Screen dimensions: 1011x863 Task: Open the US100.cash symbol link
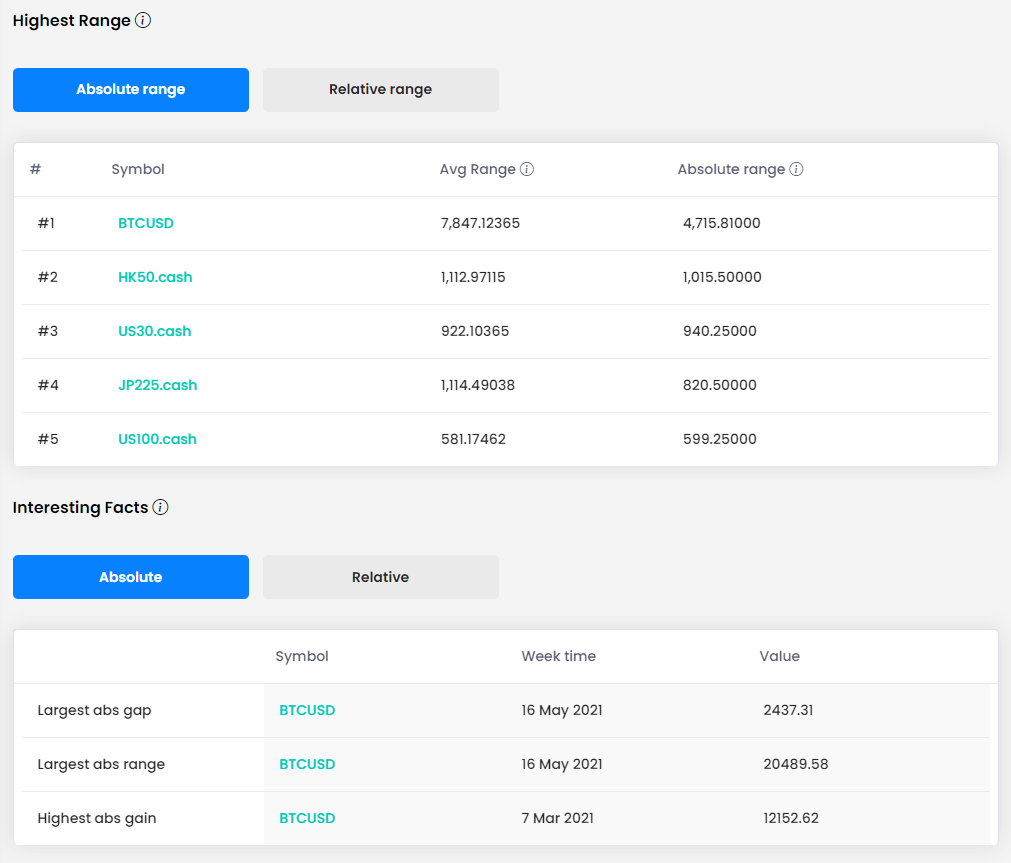pyautogui.click(x=157, y=439)
